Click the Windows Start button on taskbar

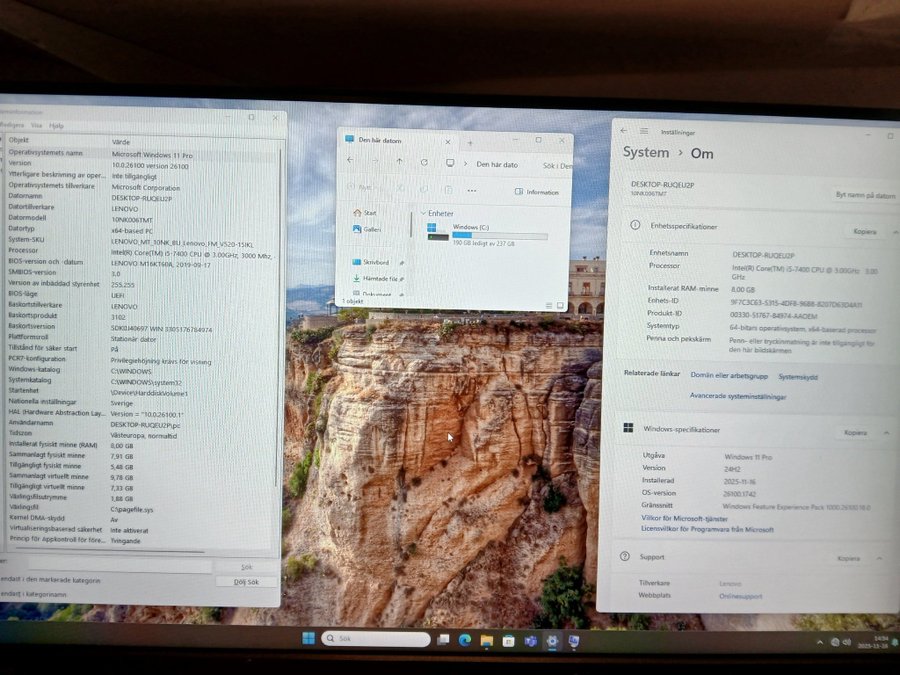tap(308, 639)
